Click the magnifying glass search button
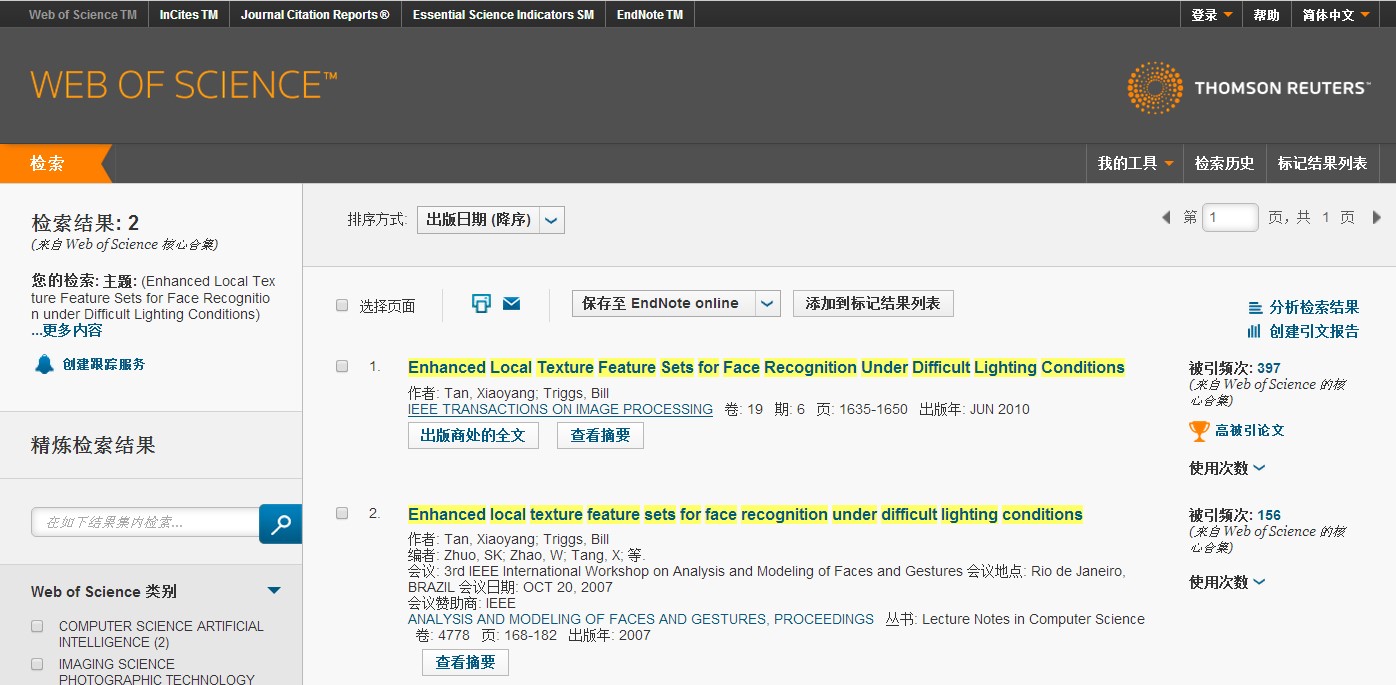Viewport: 1396px width, 685px height. 280,523
